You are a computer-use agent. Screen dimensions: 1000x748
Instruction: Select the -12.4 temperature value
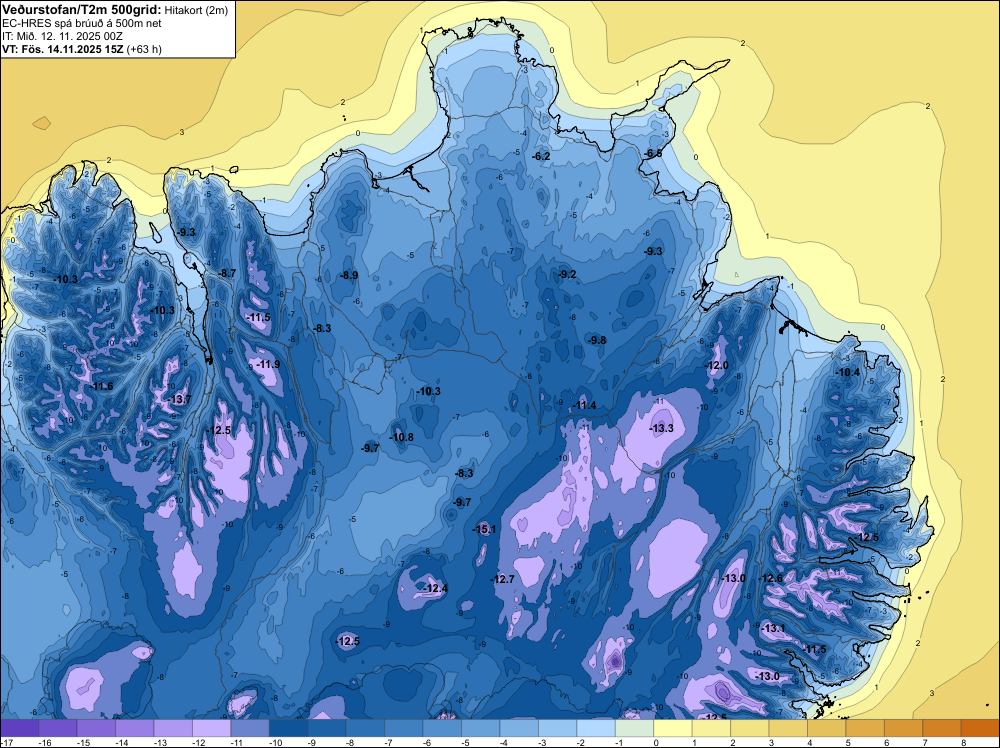pyautogui.click(x=436, y=588)
